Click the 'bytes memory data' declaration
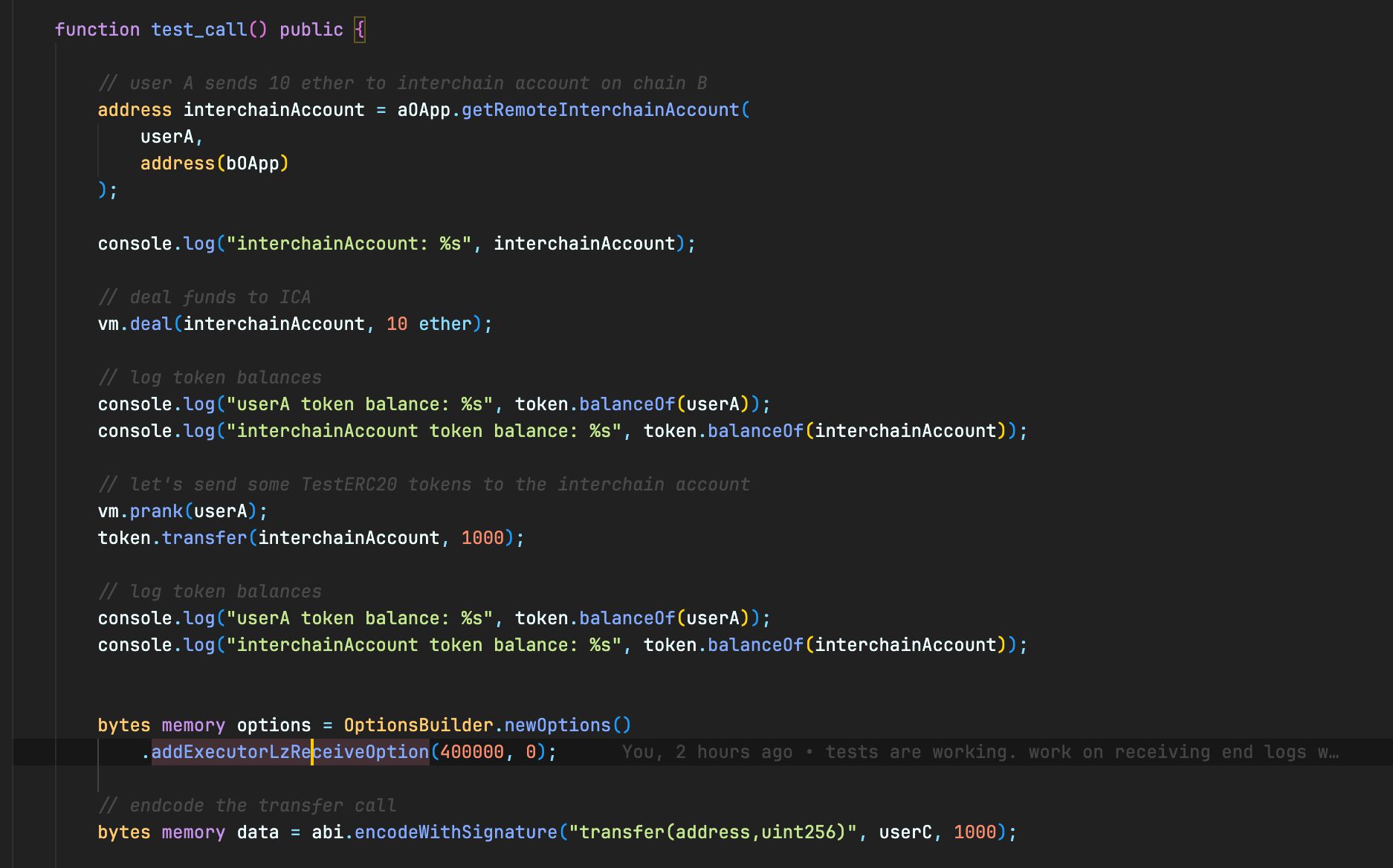The width and height of the screenshot is (1393, 868). tap(188, 832)
